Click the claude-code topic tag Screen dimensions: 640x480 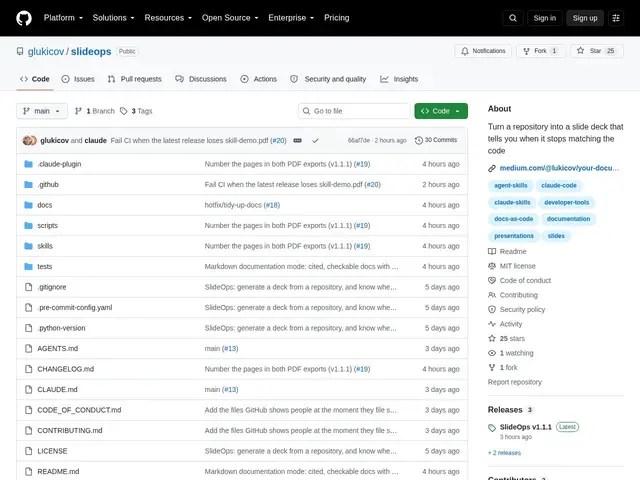[x=559, y=185]
